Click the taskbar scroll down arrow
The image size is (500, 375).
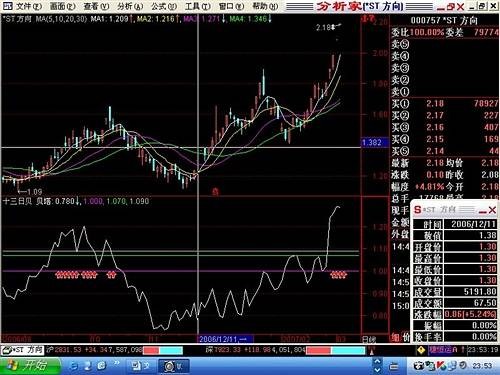377,370
